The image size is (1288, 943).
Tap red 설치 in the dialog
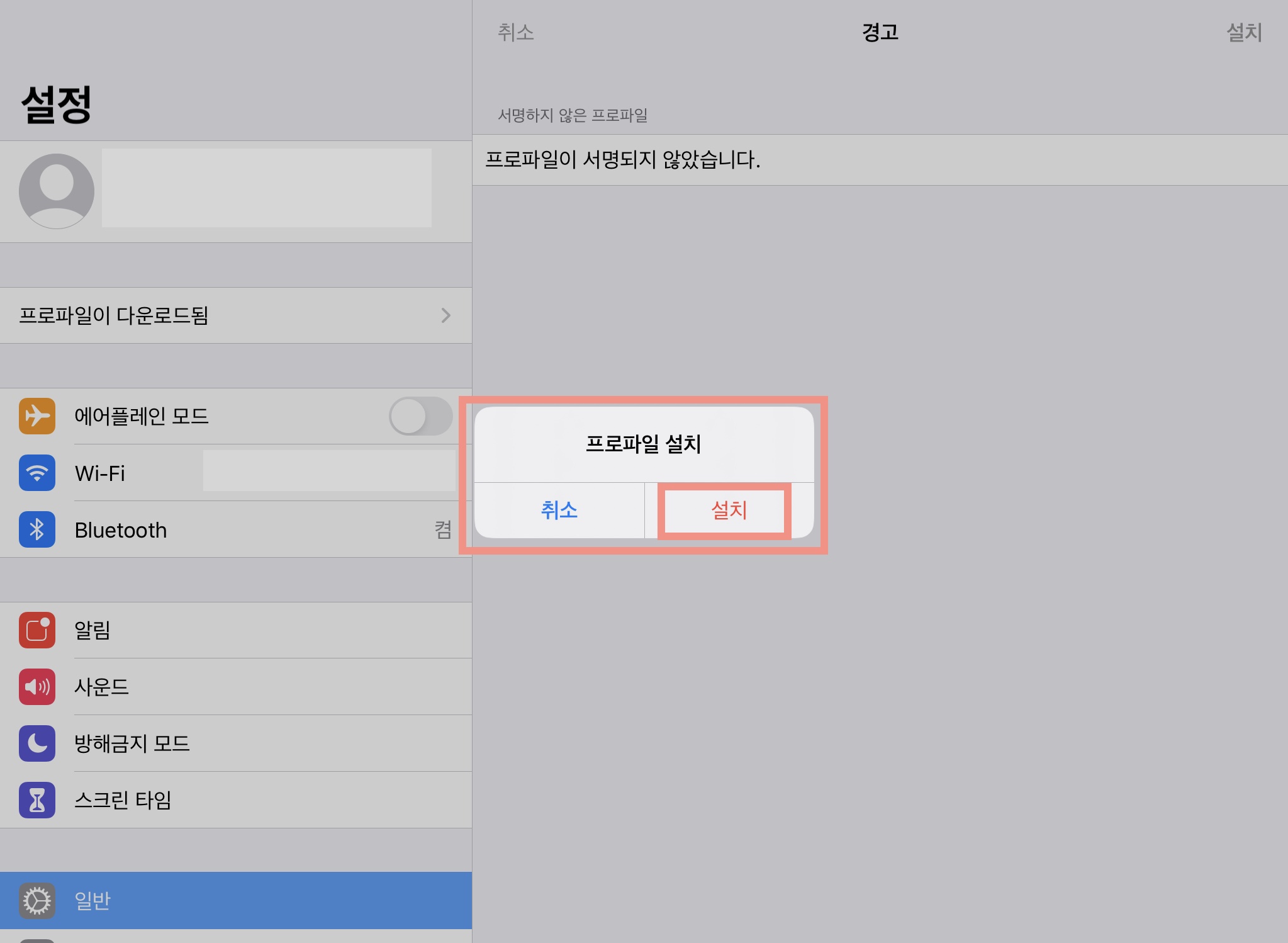tap(729, 510)
